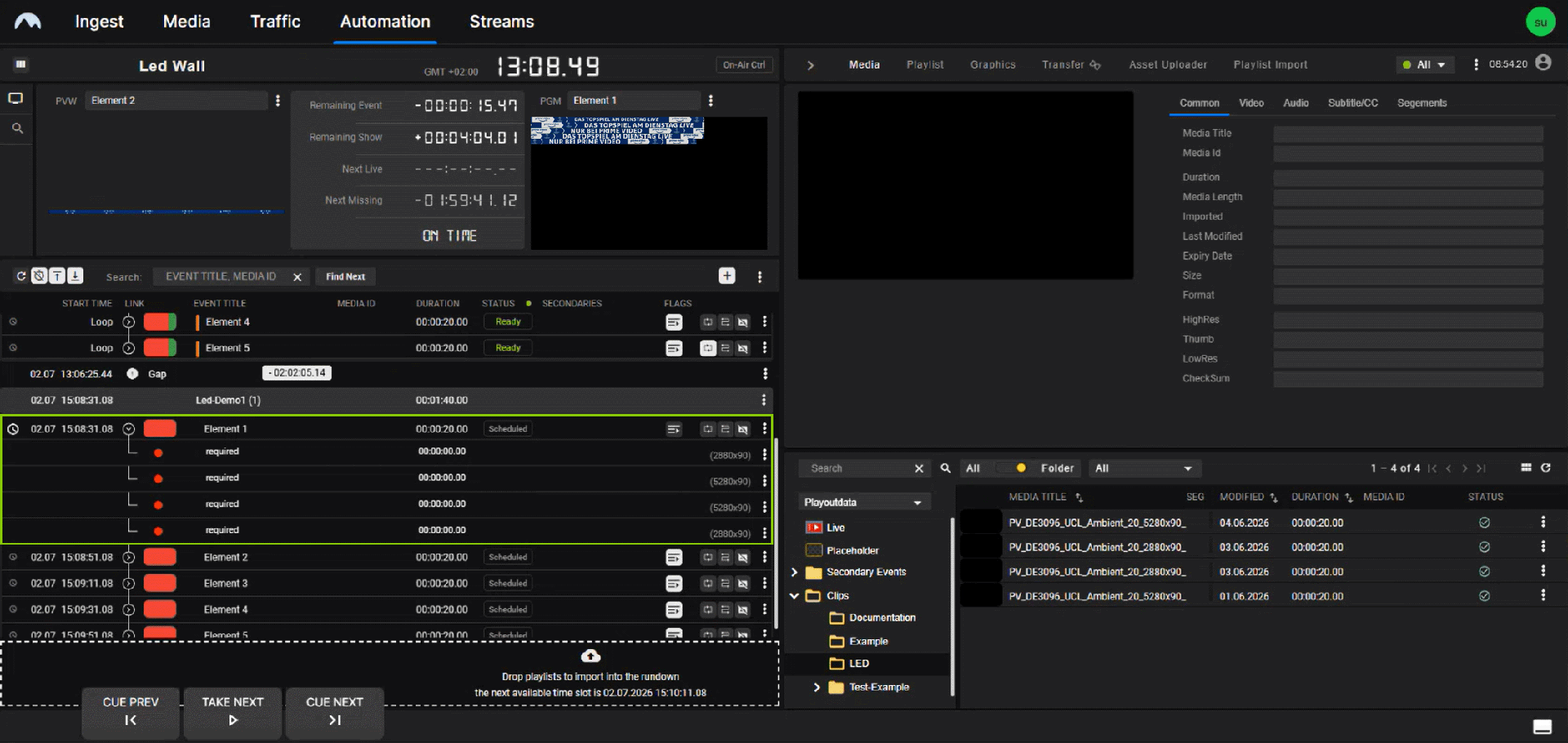
Task: Click red color tag of scheduled Element 3
Action: (160, 584)
